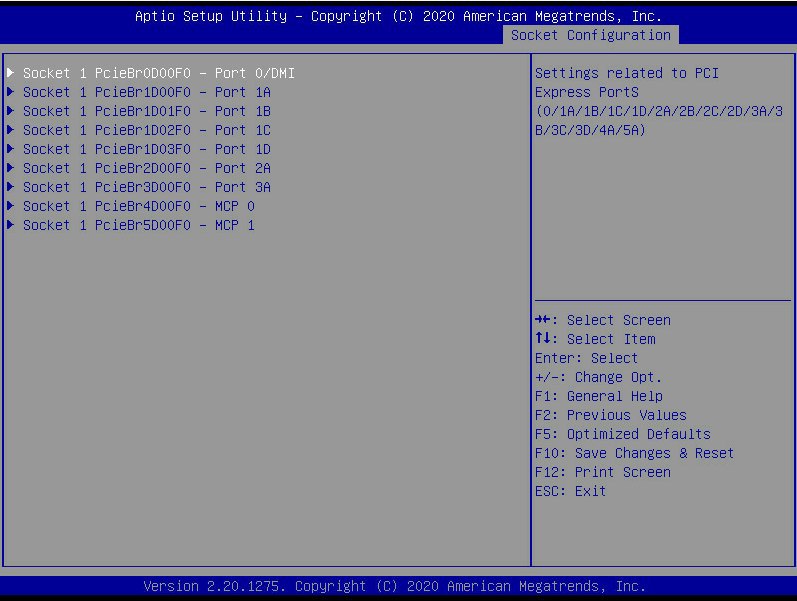
Task: Open Socket 1 PcieBr1D00F0 Port 1A submenu
Action: 147,92
